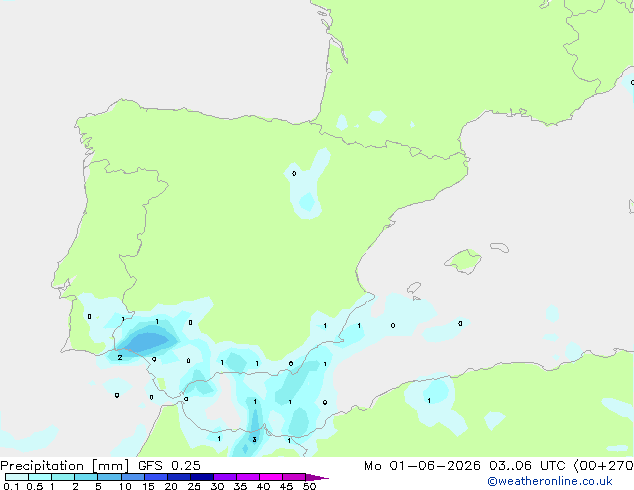The height and width of the screenshot is (490, 634).
Task: Click the weatheronline.co.uk copyright link
Action: click(549, 481)
